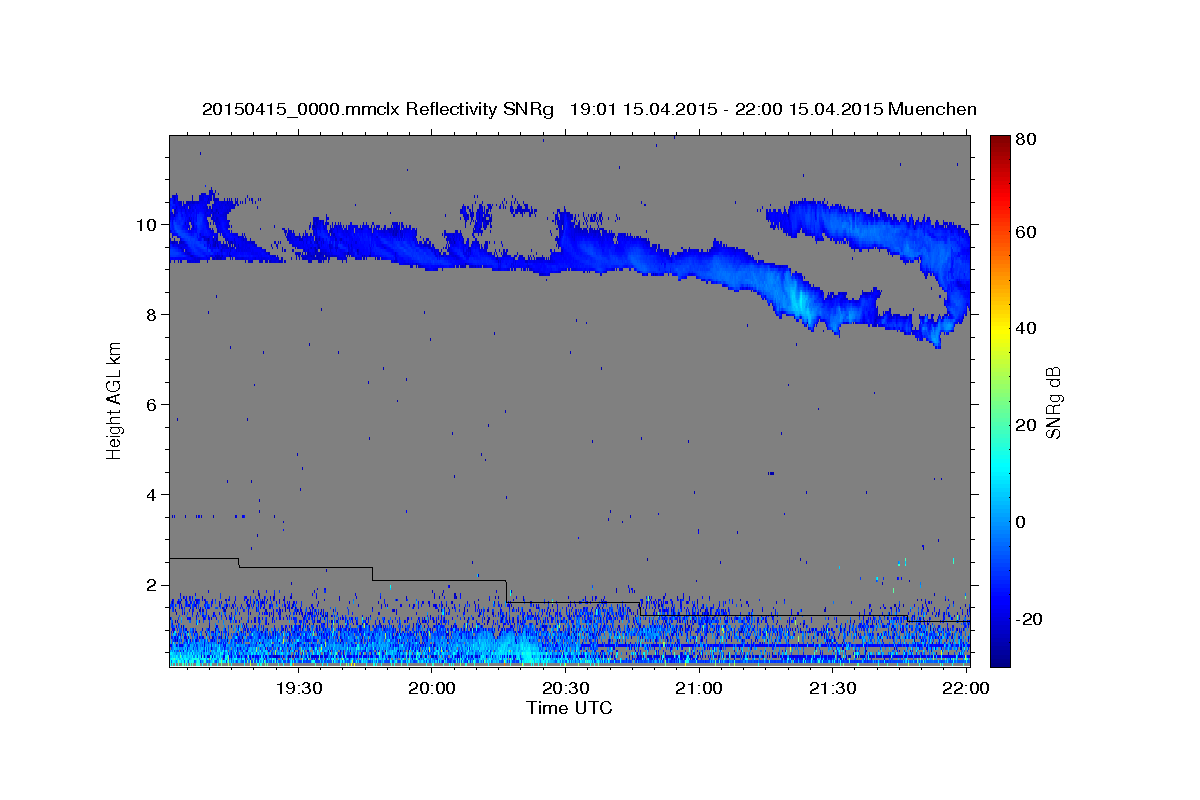The image size is (1200, 800).
Task: Click the colorbar value 20
Action: point(1026,425)
